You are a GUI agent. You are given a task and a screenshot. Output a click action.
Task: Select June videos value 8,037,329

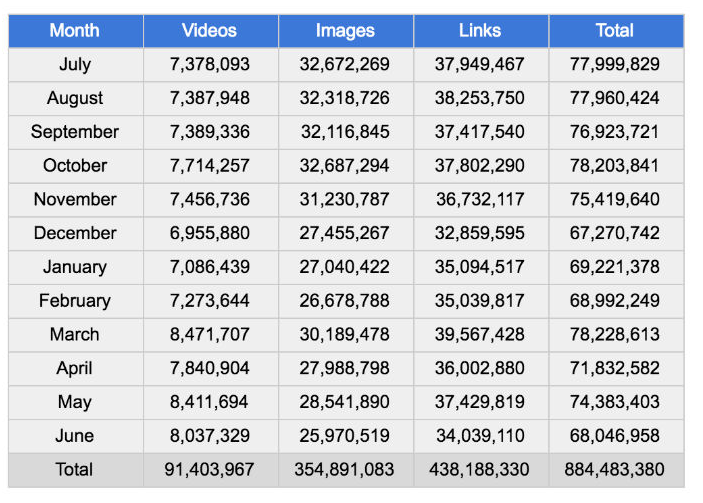(210, 436)
